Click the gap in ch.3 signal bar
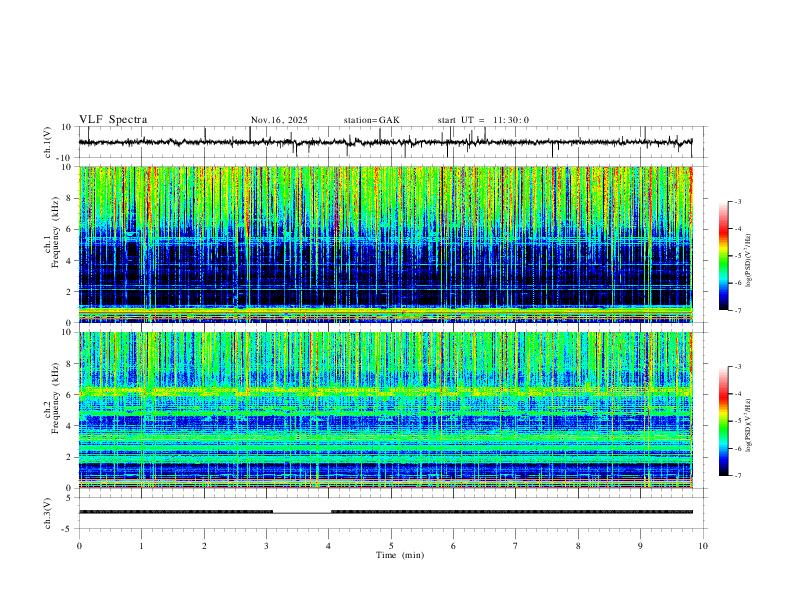The height and width of the screenshot is (612, 792). (302, 512)
